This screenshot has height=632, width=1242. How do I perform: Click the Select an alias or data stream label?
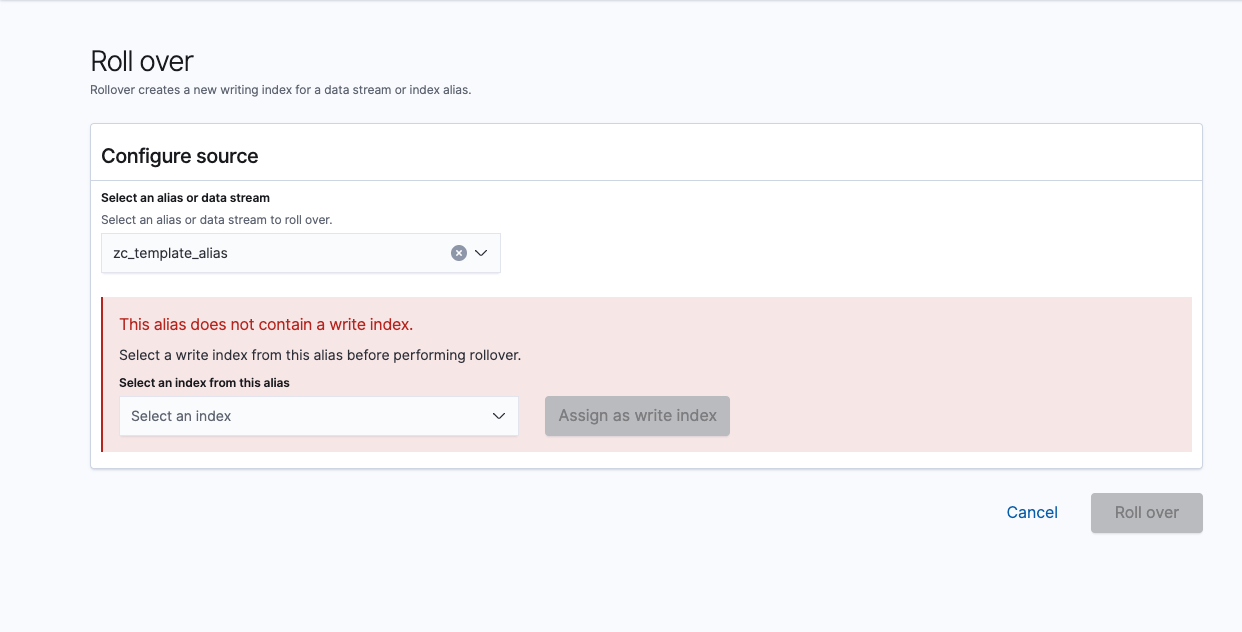coord(185,198)
